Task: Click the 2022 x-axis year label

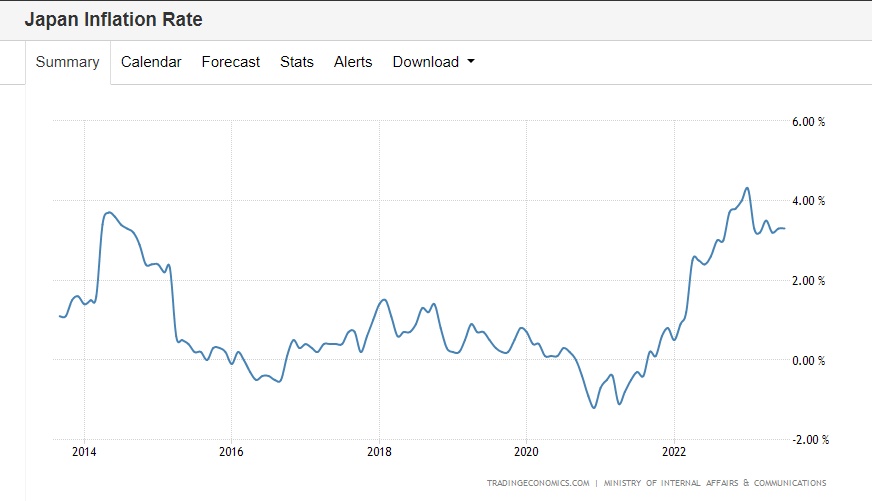Action: tap(674, 450)
